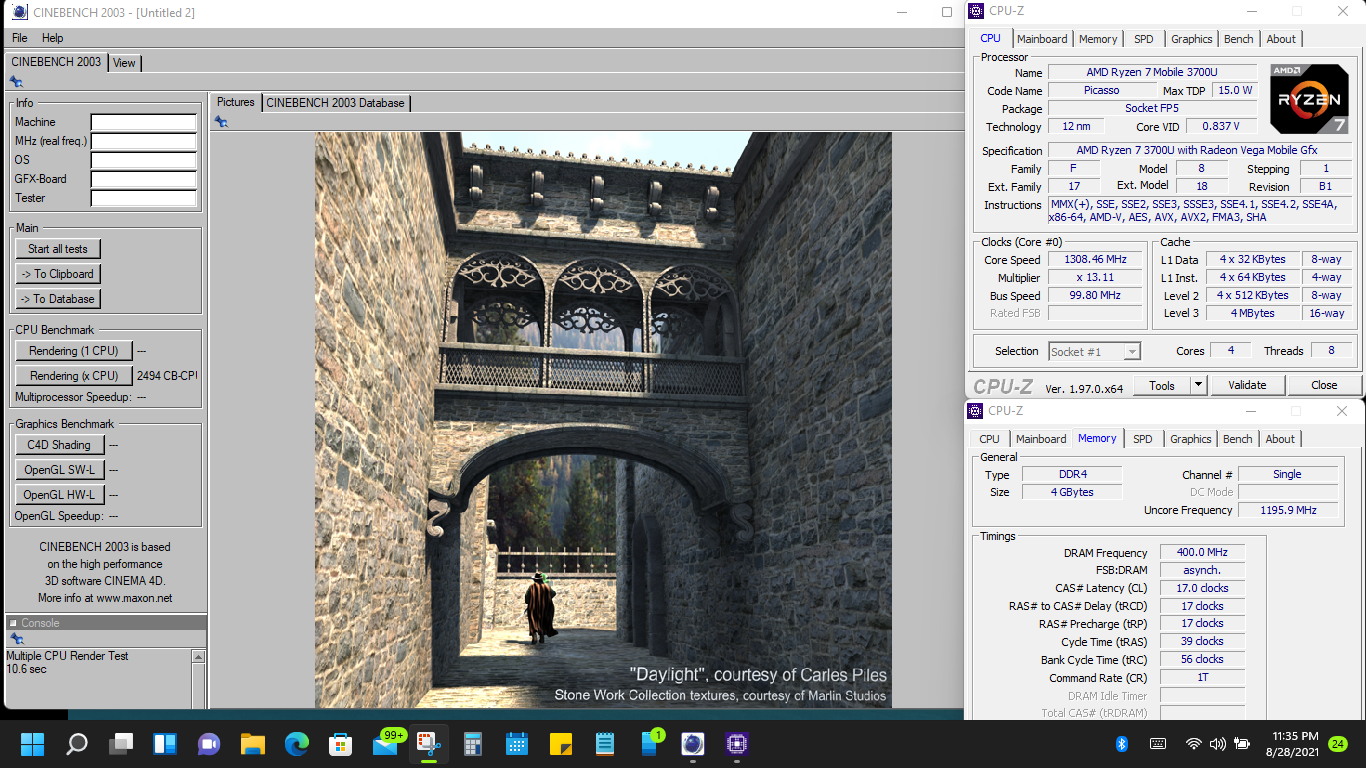Switch to the View tab in CINEBENCH

coord(124,62)
